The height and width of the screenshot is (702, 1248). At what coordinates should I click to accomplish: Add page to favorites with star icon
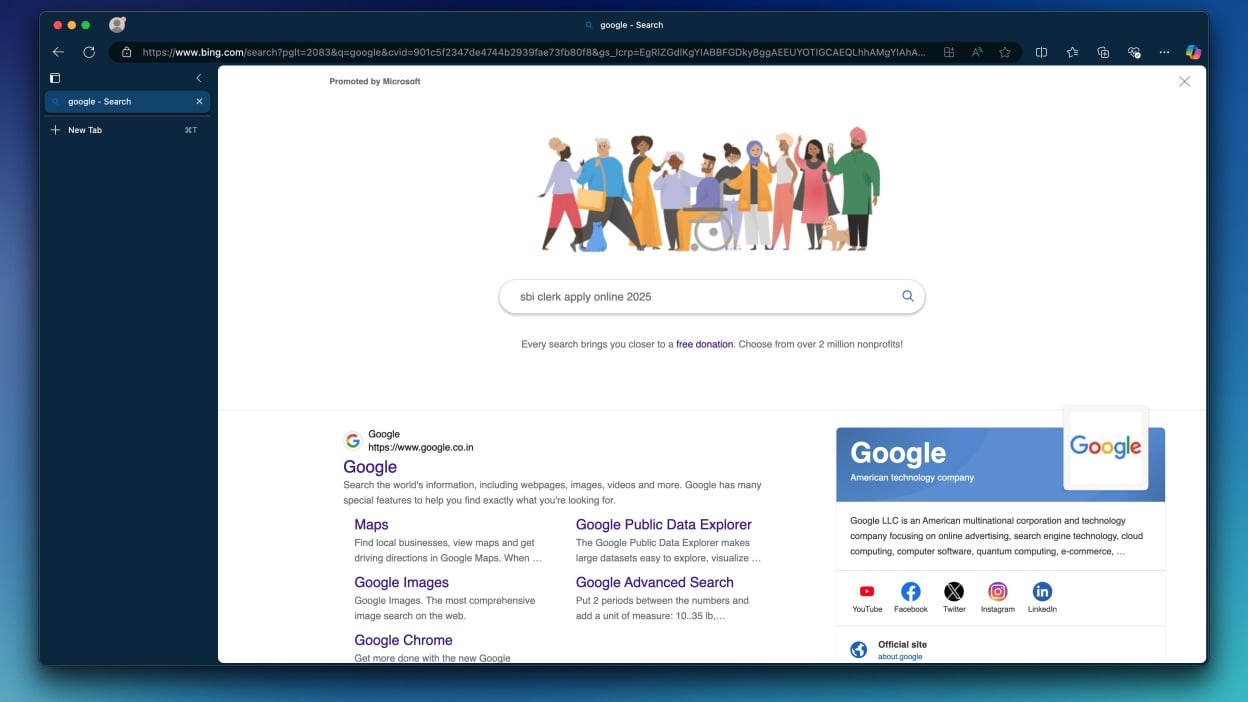coord(1005,52)
